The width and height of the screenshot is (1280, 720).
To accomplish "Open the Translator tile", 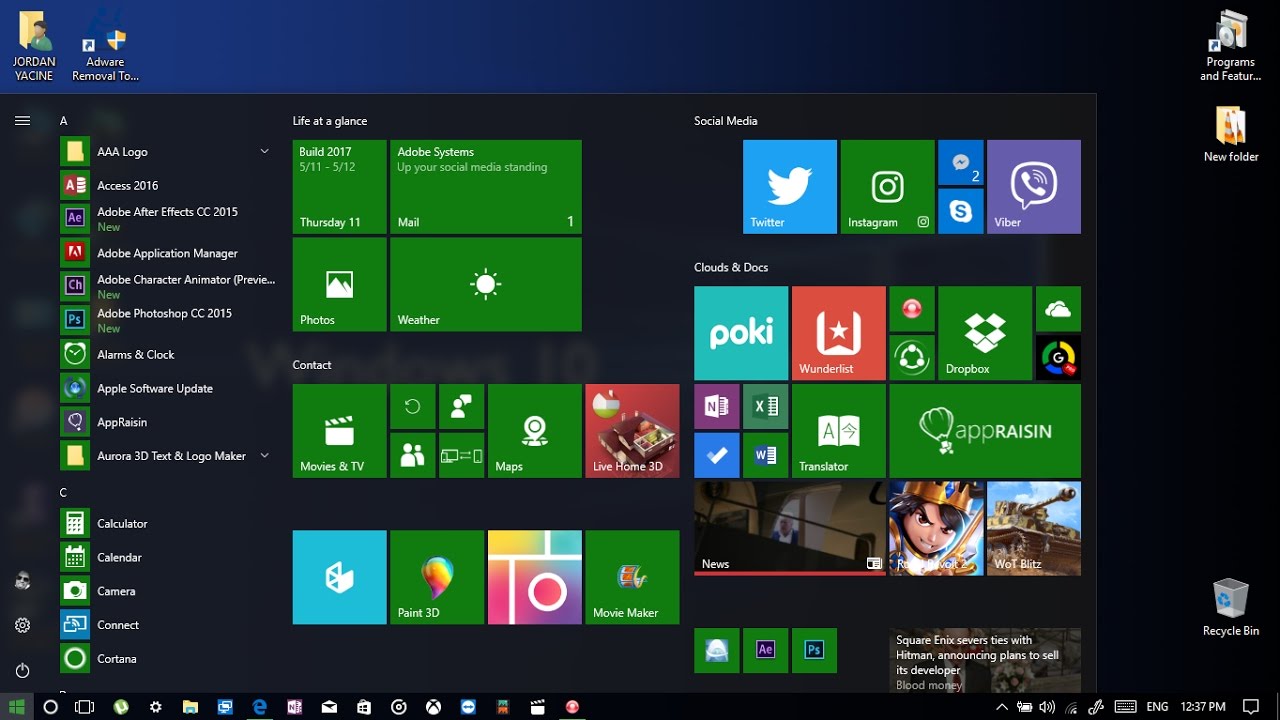I will click(839, 431).
